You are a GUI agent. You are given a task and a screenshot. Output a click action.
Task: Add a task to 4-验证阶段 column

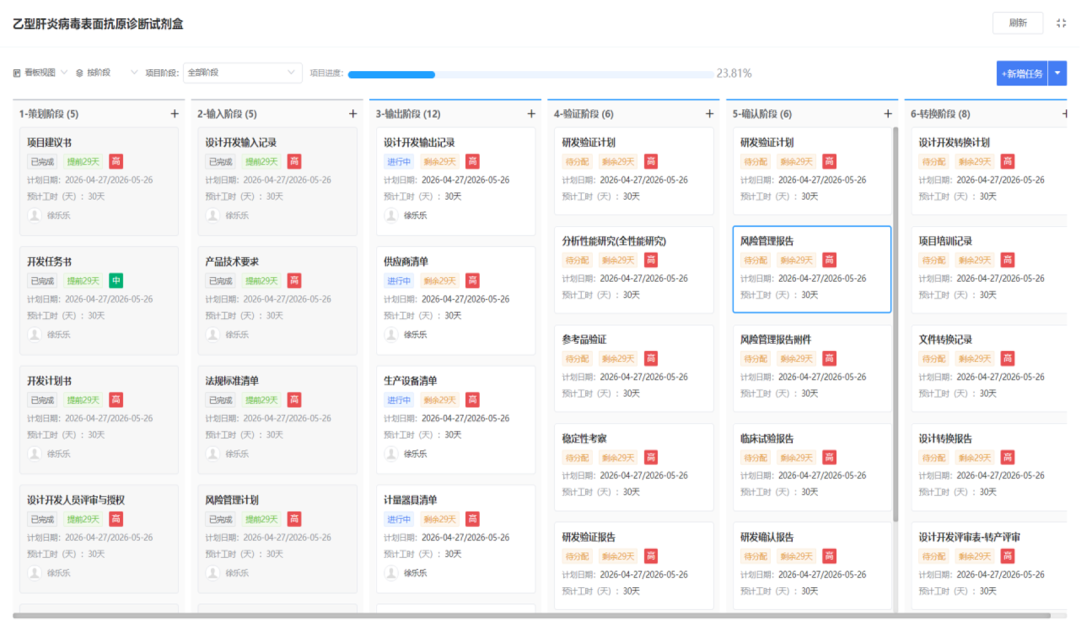(709, 114)
